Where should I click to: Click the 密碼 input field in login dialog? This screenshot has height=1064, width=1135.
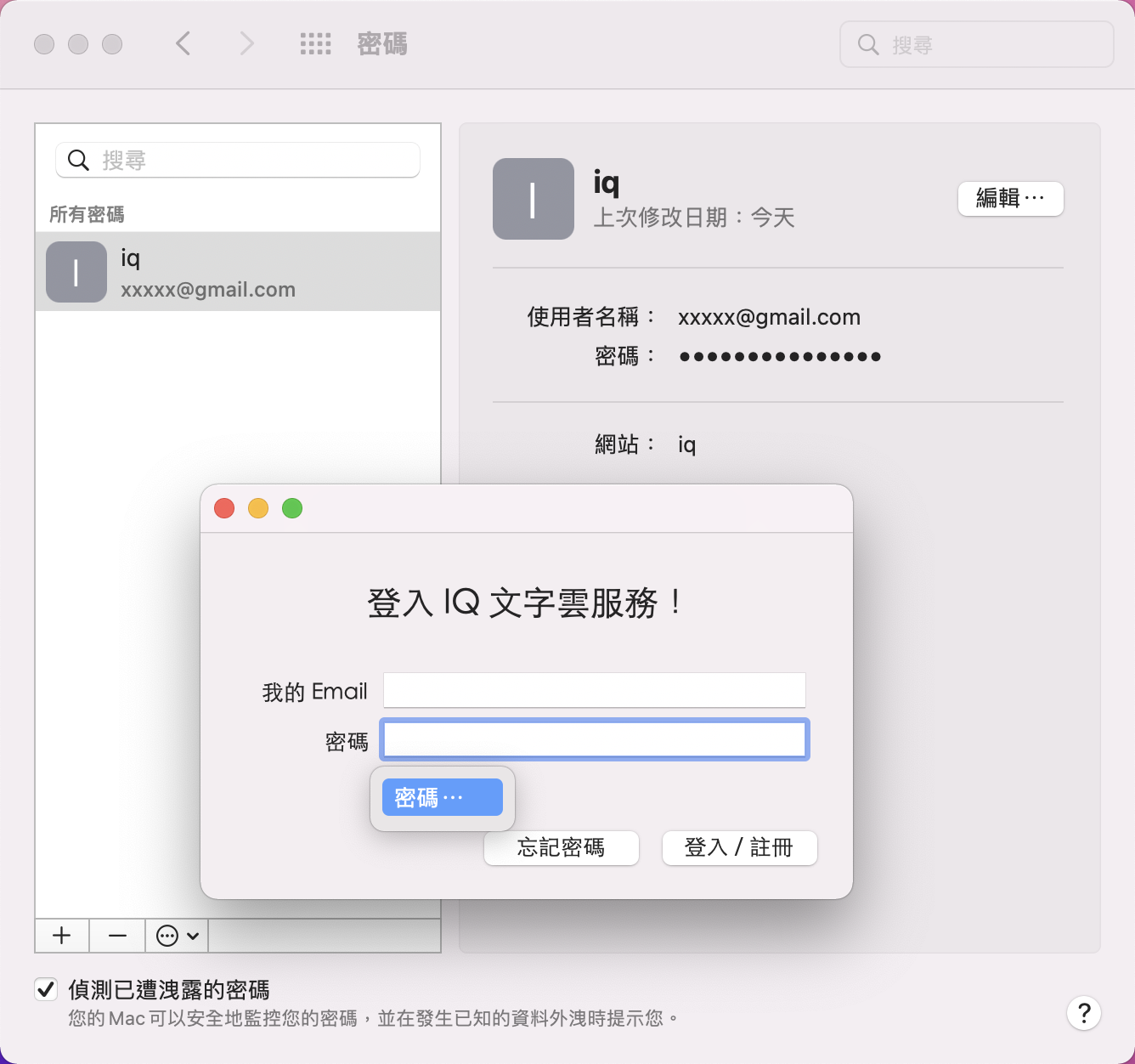pos(595,739)
